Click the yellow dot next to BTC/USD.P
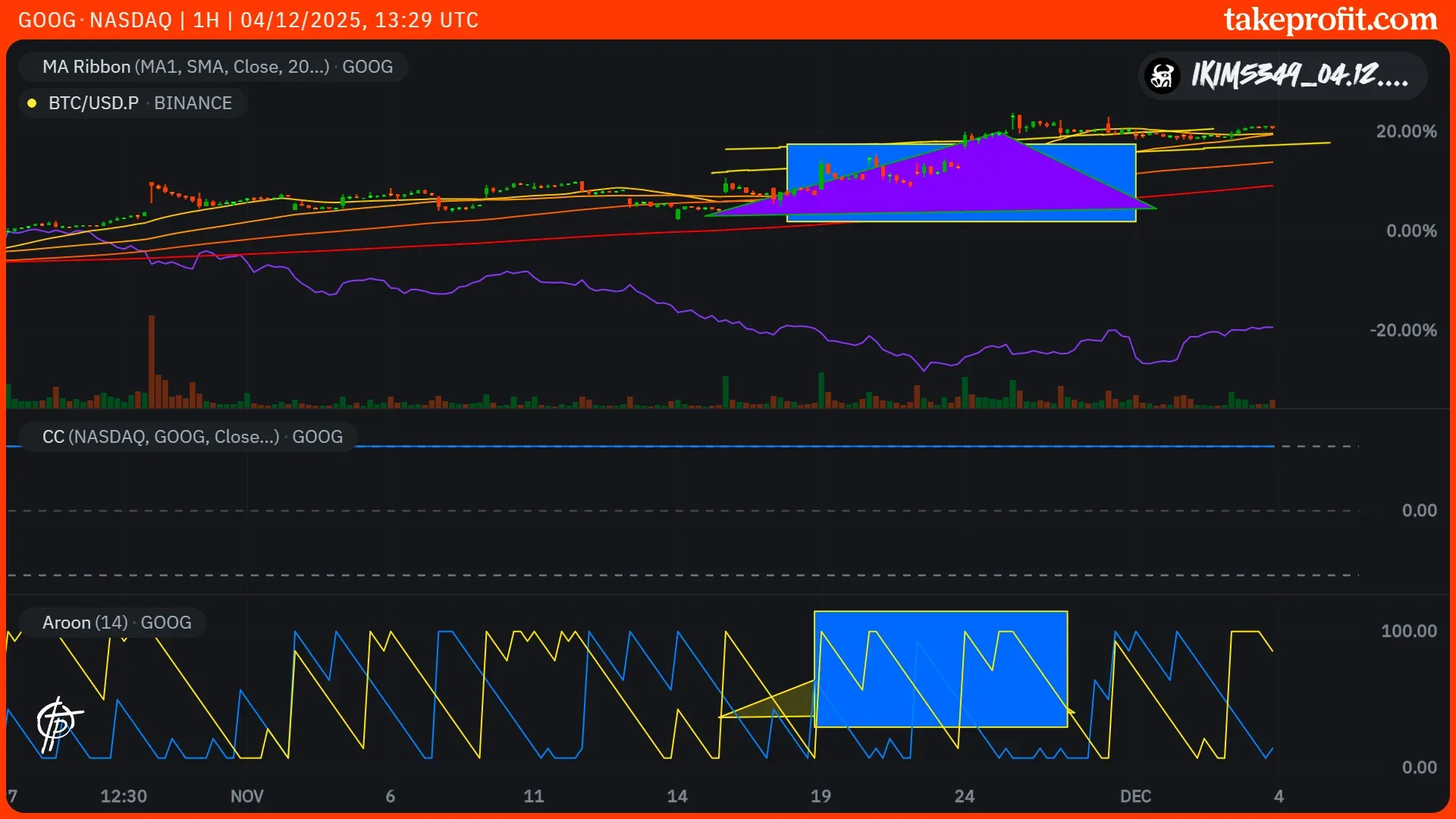 click(32, 103)
